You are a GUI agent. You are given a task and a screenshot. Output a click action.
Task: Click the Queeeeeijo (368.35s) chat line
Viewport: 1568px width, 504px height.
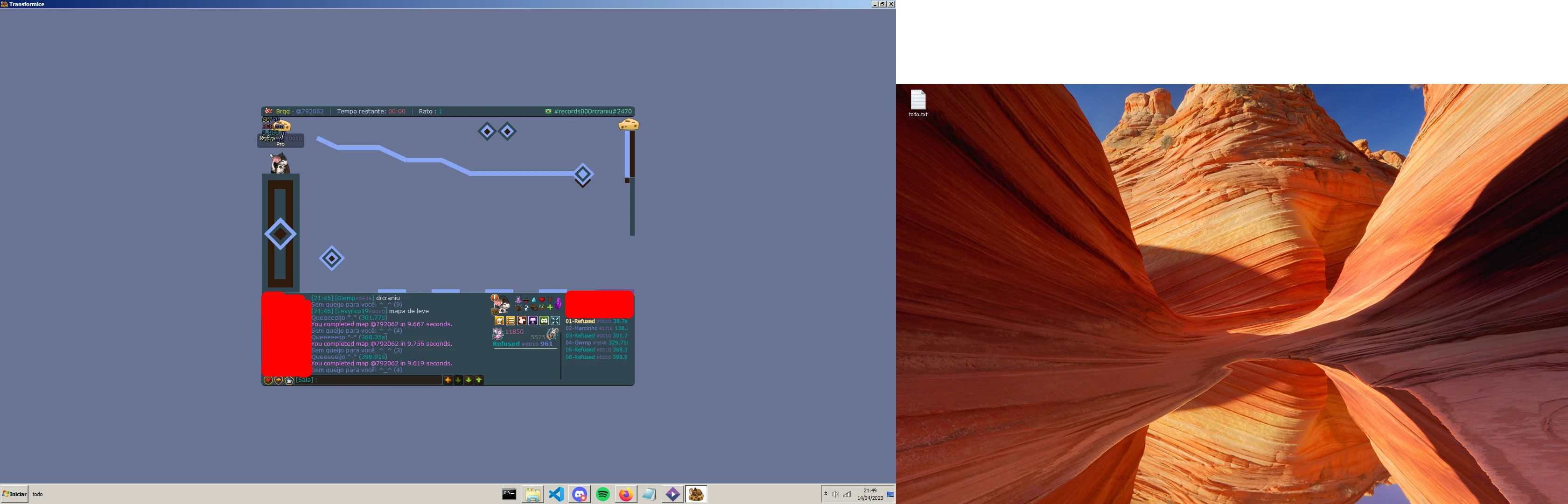point(350,337)
